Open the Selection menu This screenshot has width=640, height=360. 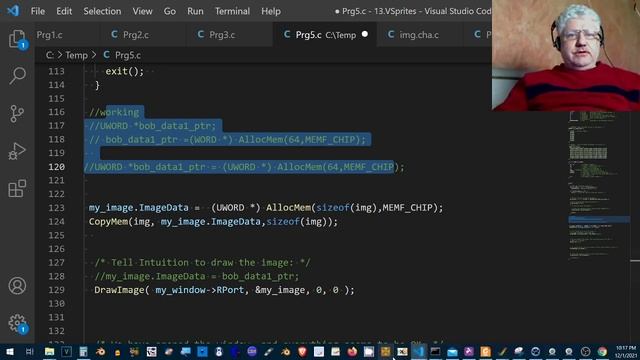(102, 11)
